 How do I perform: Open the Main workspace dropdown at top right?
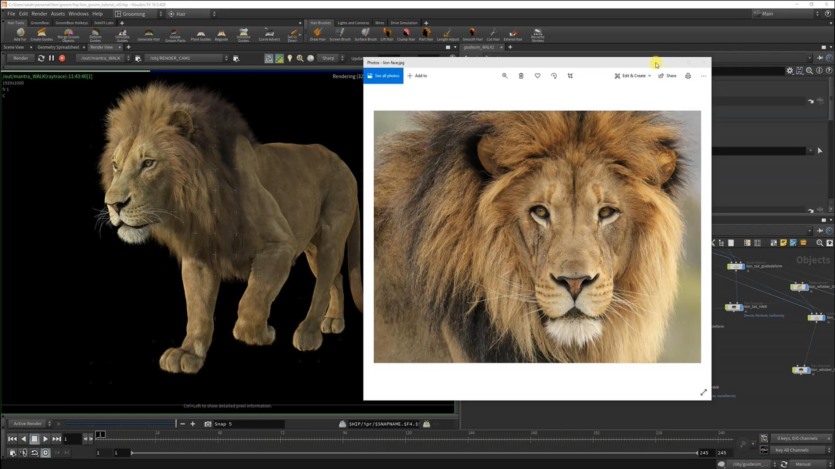tap(786, 14)
